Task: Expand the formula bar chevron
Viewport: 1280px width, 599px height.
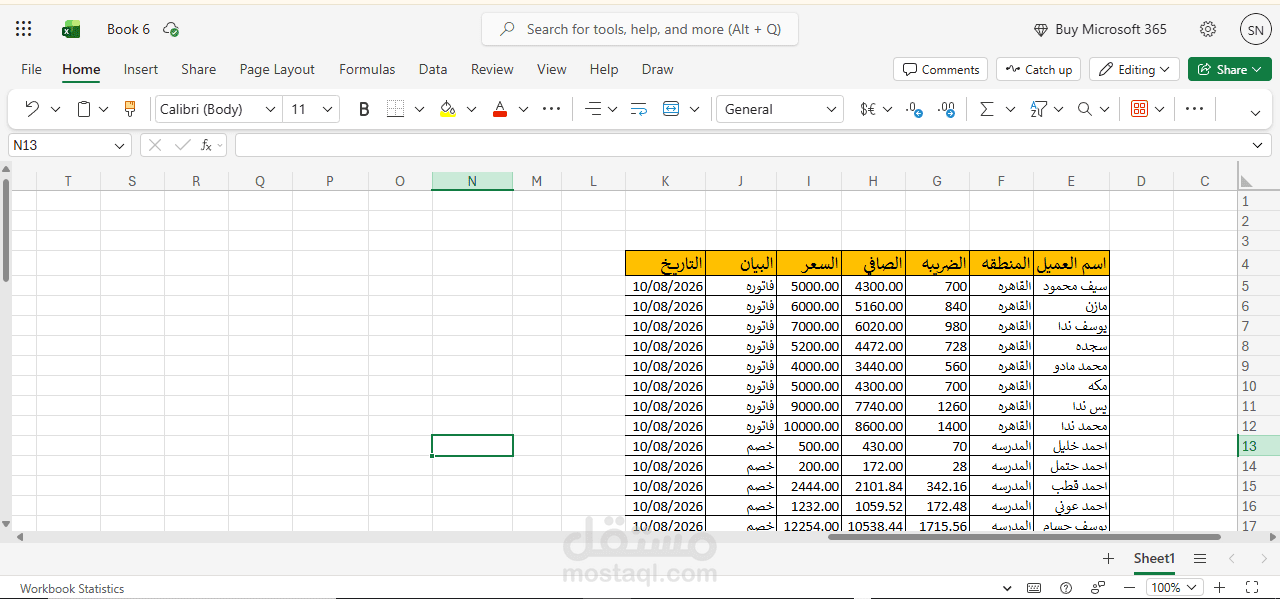Action: pos(1259,145)
